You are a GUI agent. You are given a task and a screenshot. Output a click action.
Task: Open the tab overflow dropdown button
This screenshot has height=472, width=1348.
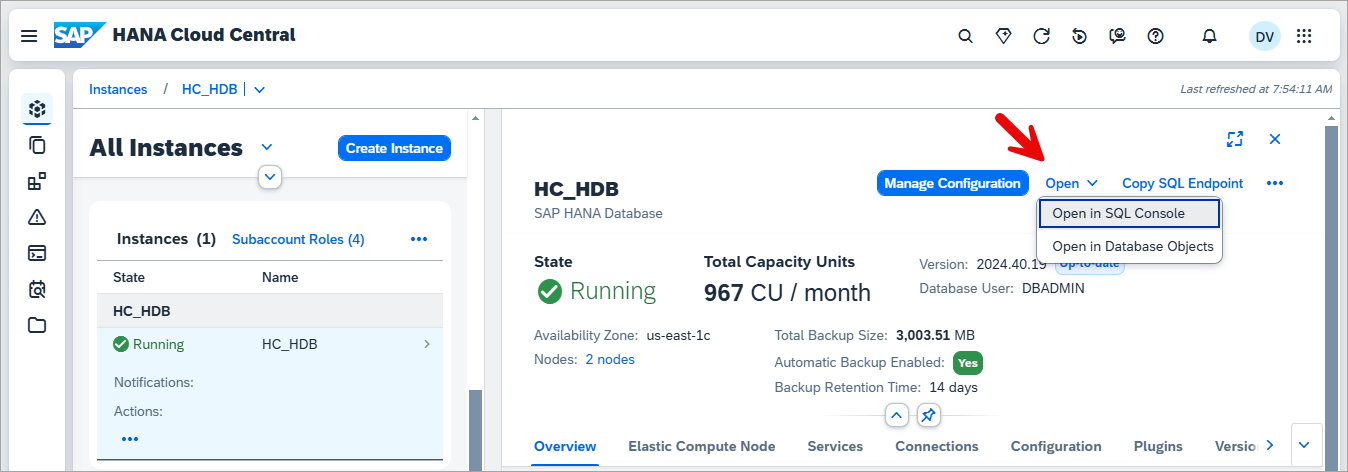pos(1308,444)
